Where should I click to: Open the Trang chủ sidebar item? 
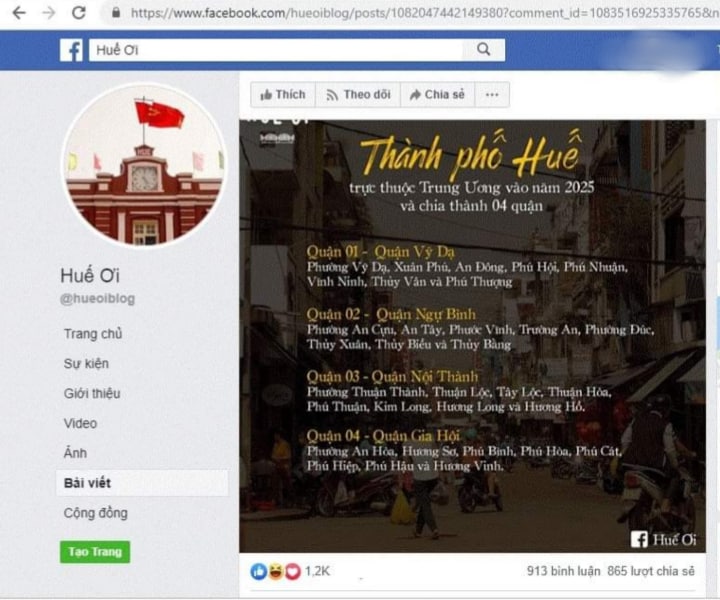[x=93, y=334]
